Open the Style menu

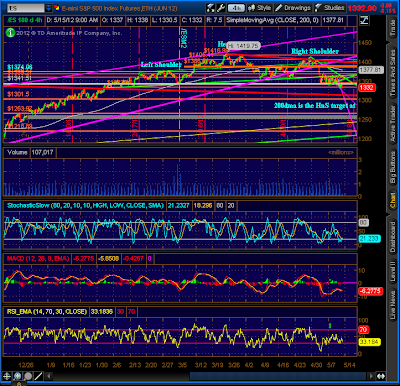259,8
